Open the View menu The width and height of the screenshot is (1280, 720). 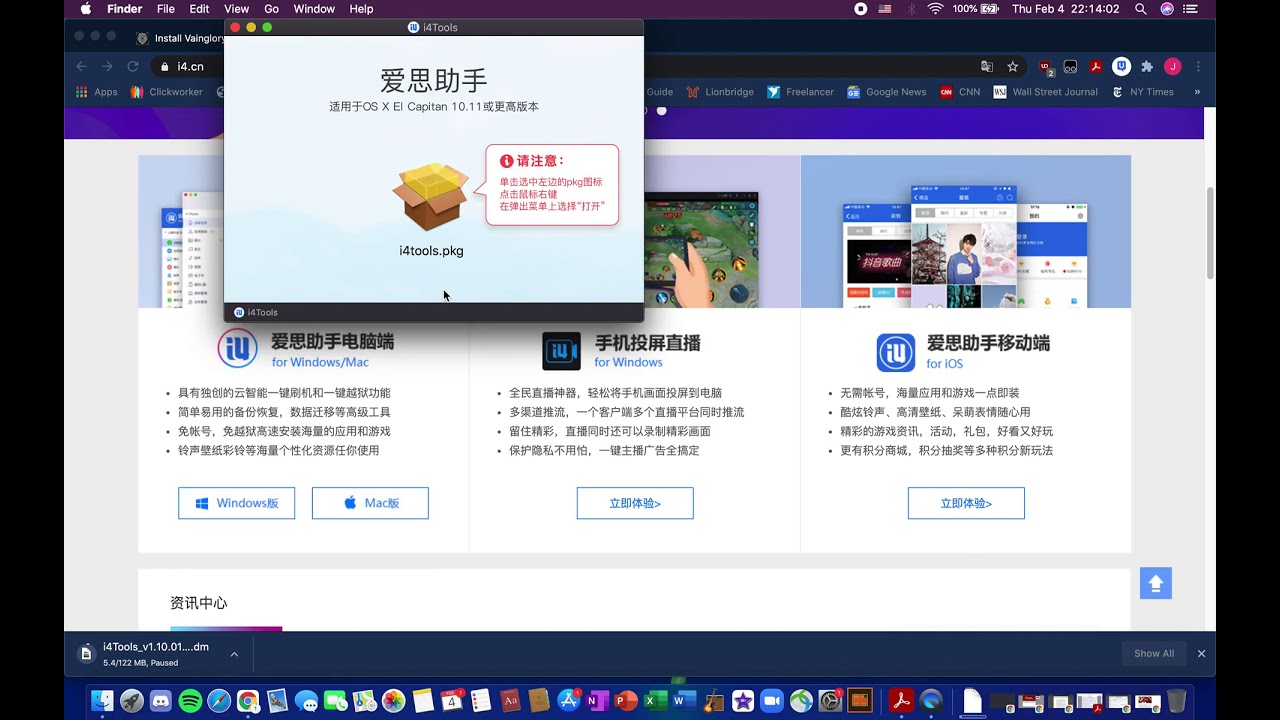coord(237,9)
